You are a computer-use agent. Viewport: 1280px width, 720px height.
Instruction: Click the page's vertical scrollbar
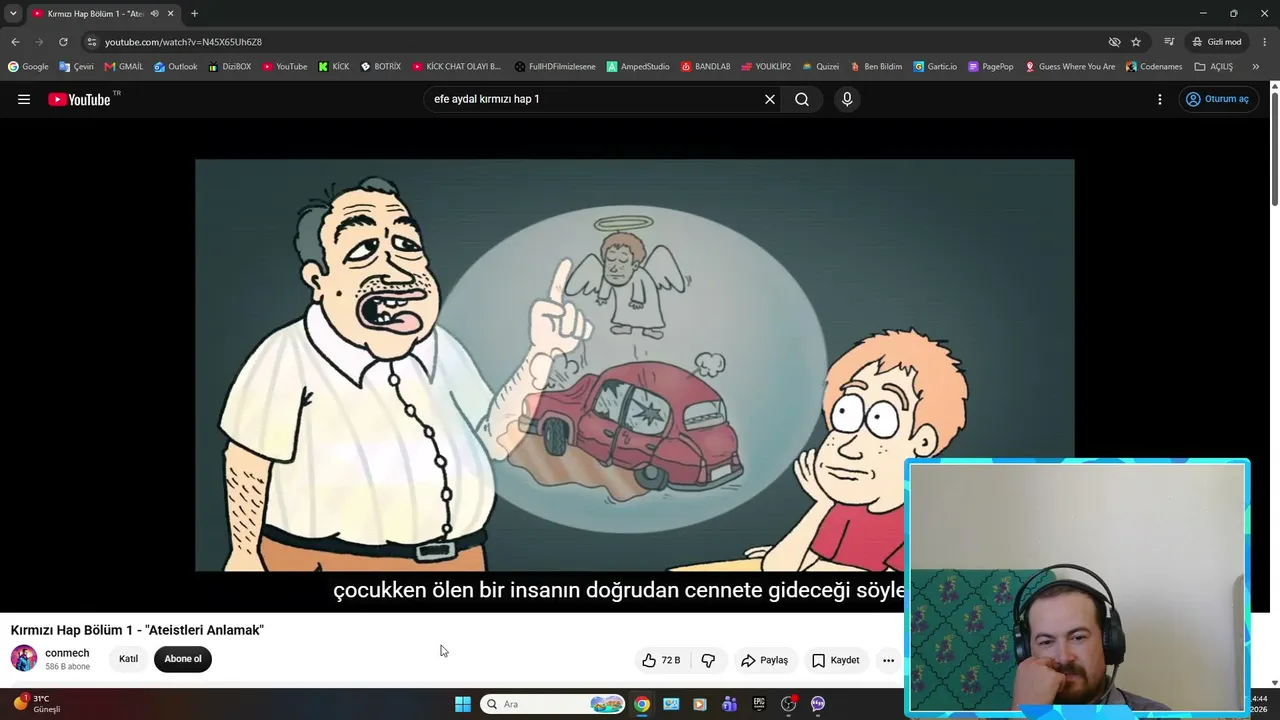pos(1275,150)
